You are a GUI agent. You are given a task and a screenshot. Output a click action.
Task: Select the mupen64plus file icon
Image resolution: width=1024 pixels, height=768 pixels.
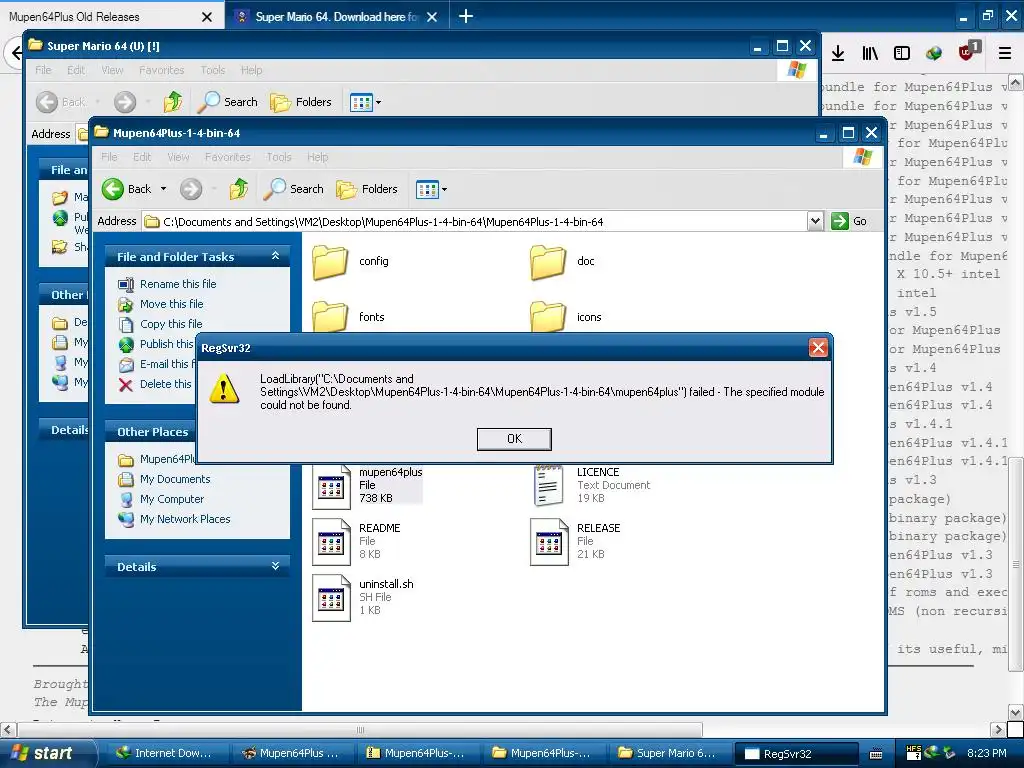coord(331,487)
